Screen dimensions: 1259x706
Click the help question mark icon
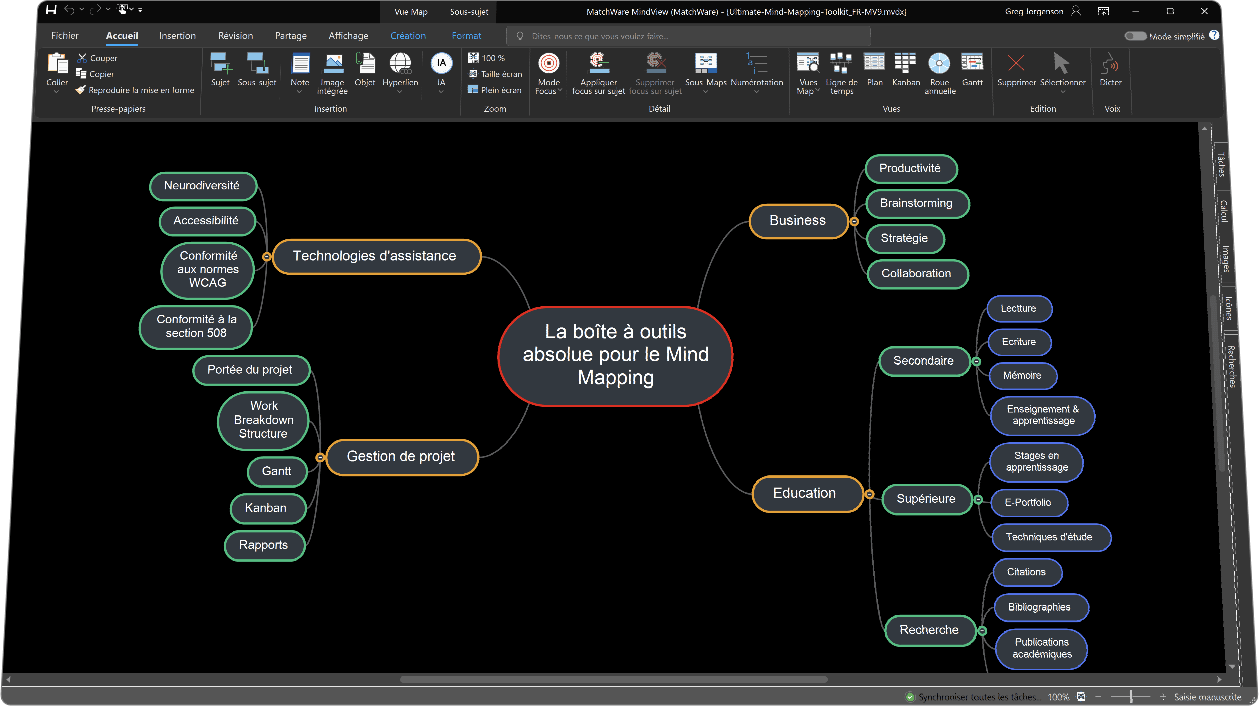click(x=1214, y=35)
